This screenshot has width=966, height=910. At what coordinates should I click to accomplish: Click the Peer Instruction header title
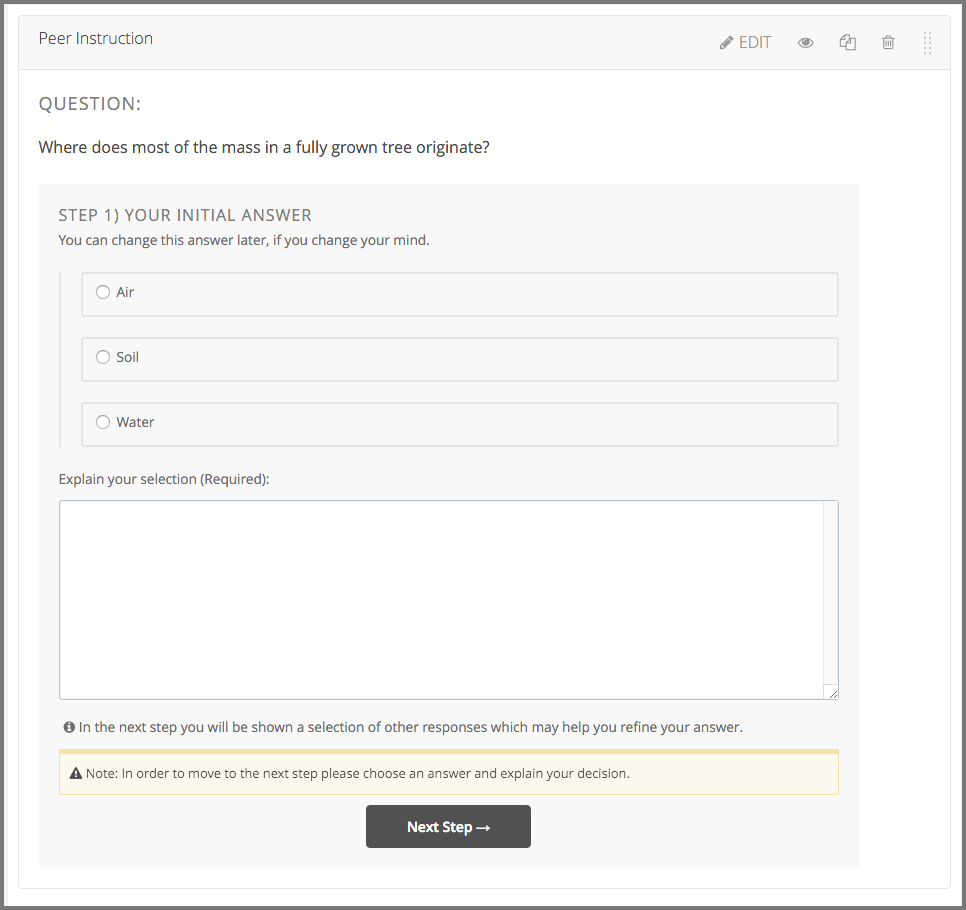click(96, 39)
